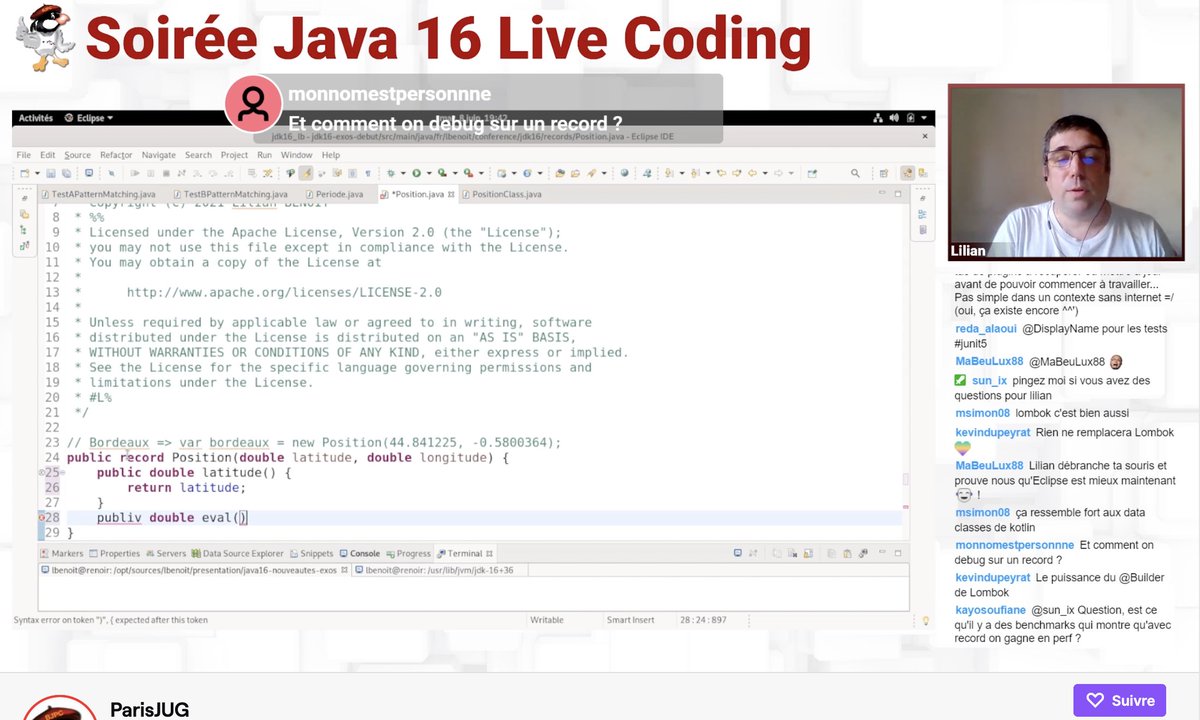Screen dimensions: 1200x720
Task: Open a Terminal via toolbar icon
Action: click(89, 173)
